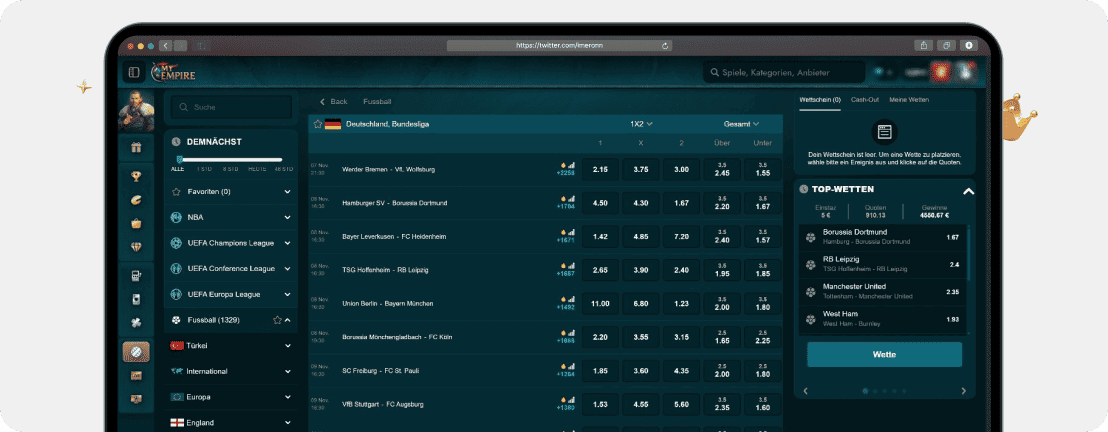Click the Back link above the league

(x=334, y=102)
